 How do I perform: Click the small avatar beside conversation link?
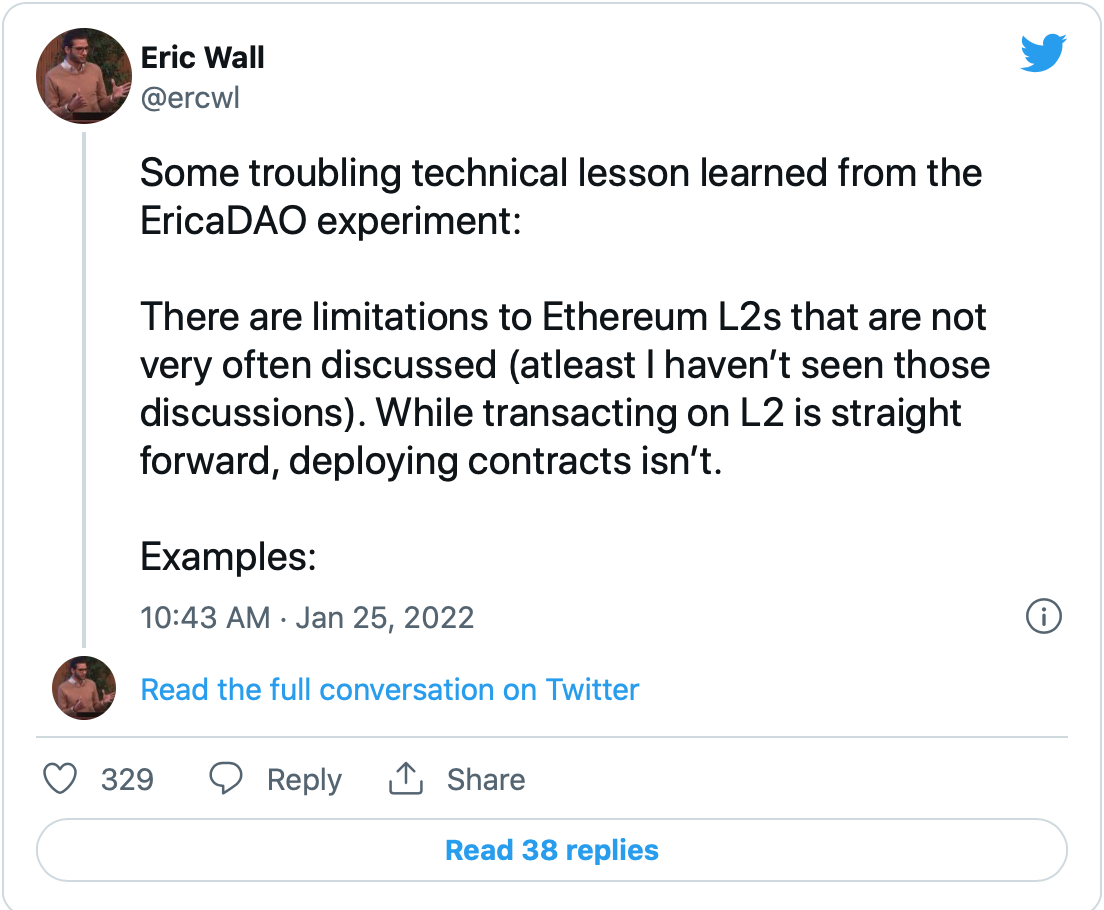point(84,687)
